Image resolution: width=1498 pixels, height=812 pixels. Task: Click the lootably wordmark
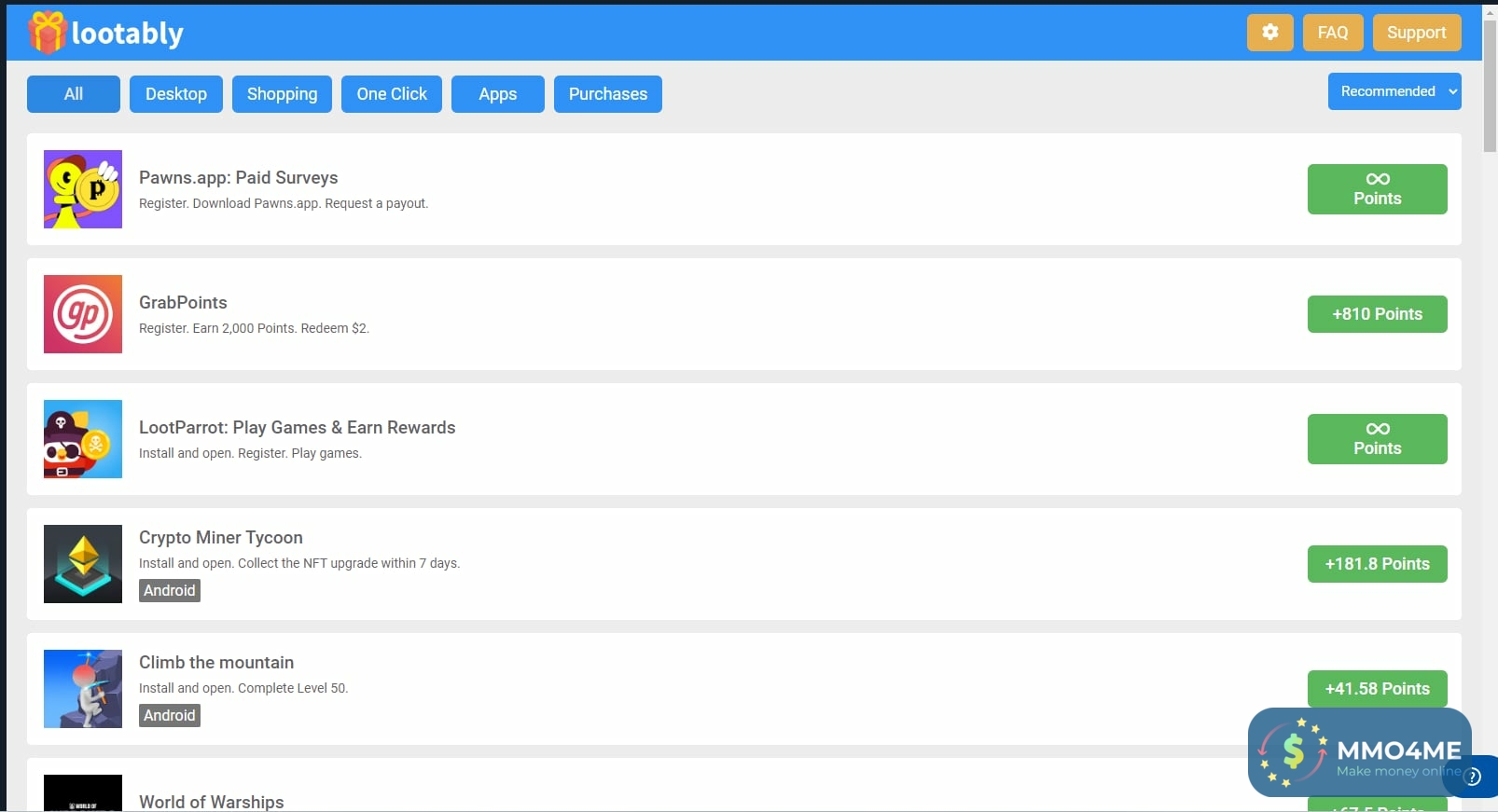click(x=128, y=34)
